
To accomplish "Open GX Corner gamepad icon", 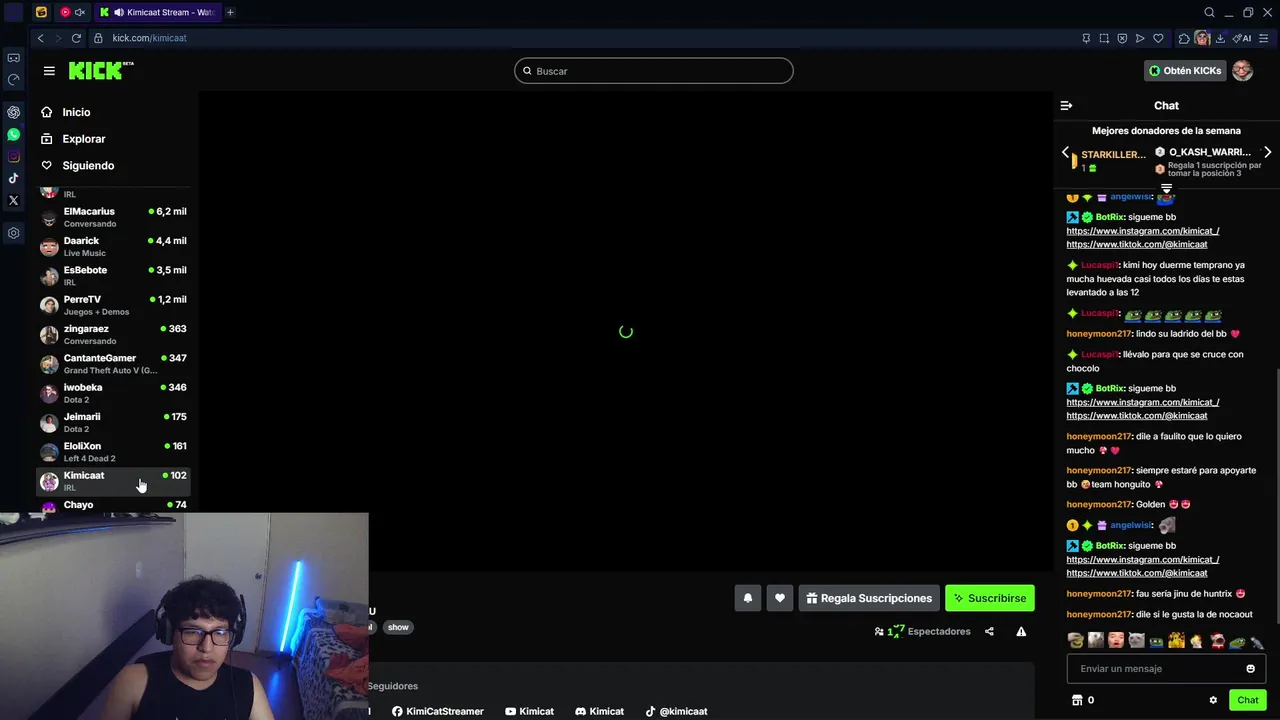I will [x=13, y=58].
